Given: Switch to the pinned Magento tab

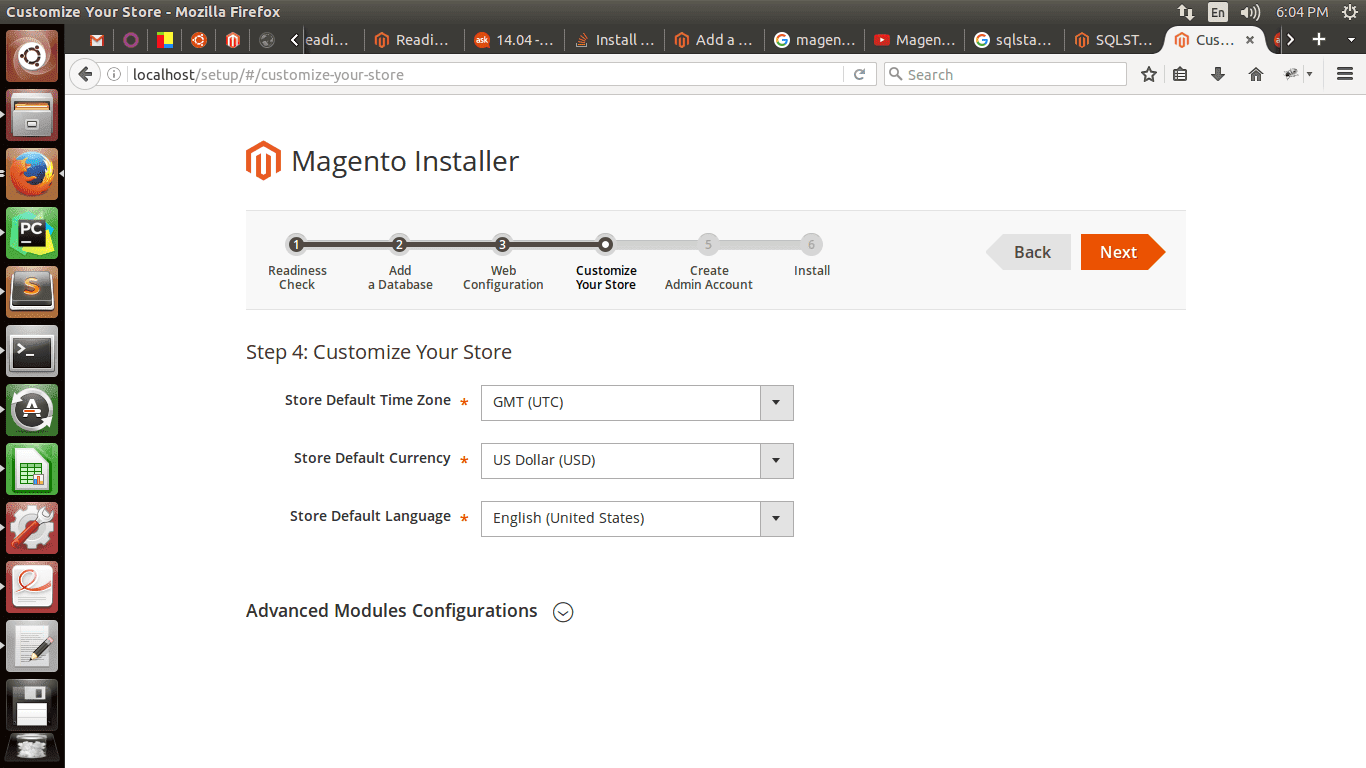Looking at the screenshot, I should 233,40.
